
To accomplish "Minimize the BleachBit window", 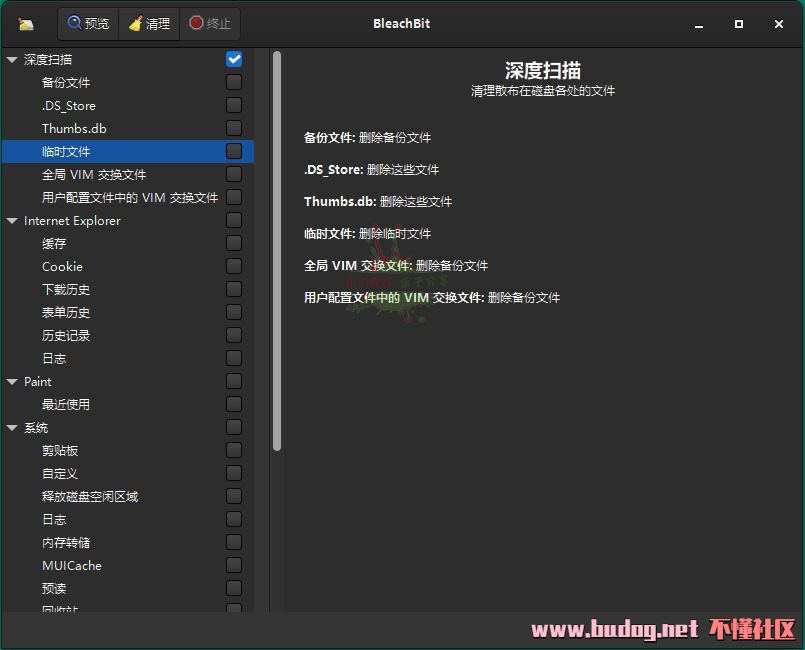I will coord(698,24).
